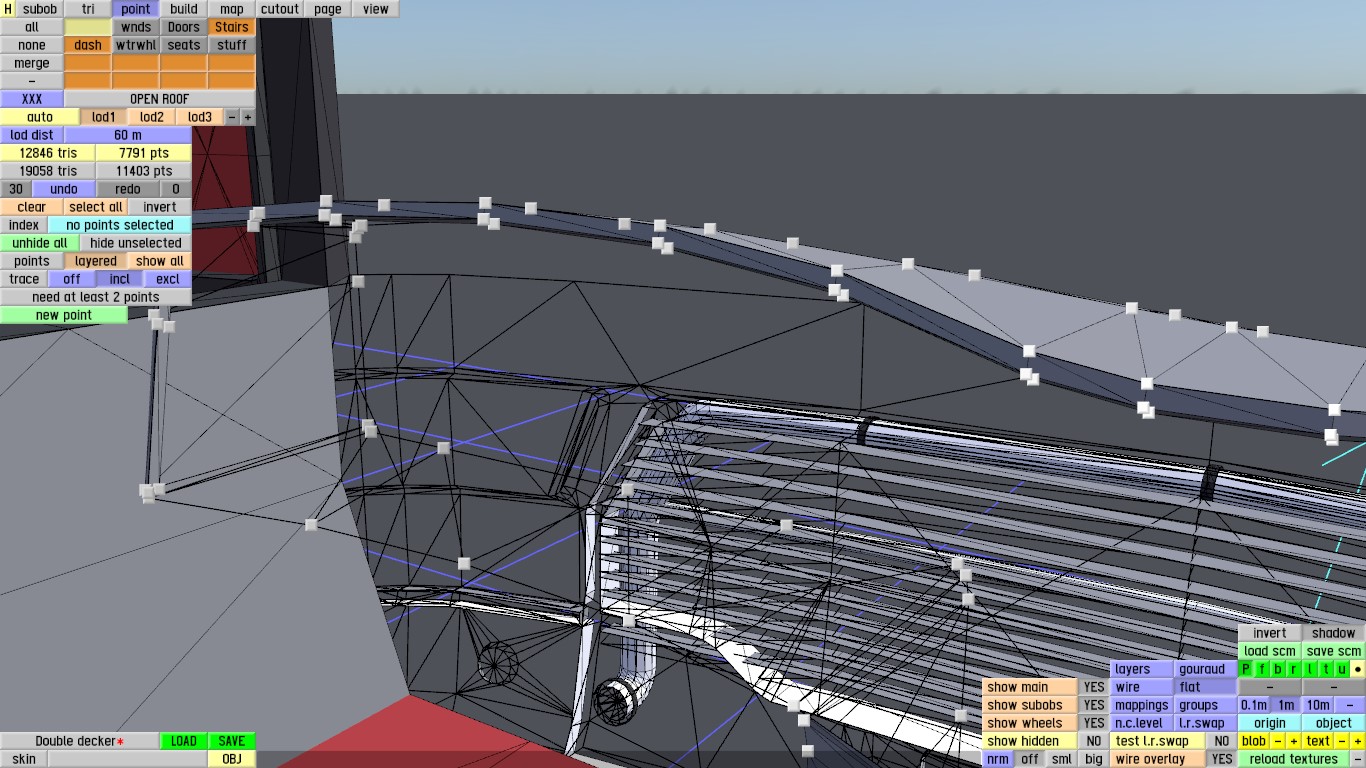Switch to the subob tab
Screen dimensions: 1366x768
40,9
